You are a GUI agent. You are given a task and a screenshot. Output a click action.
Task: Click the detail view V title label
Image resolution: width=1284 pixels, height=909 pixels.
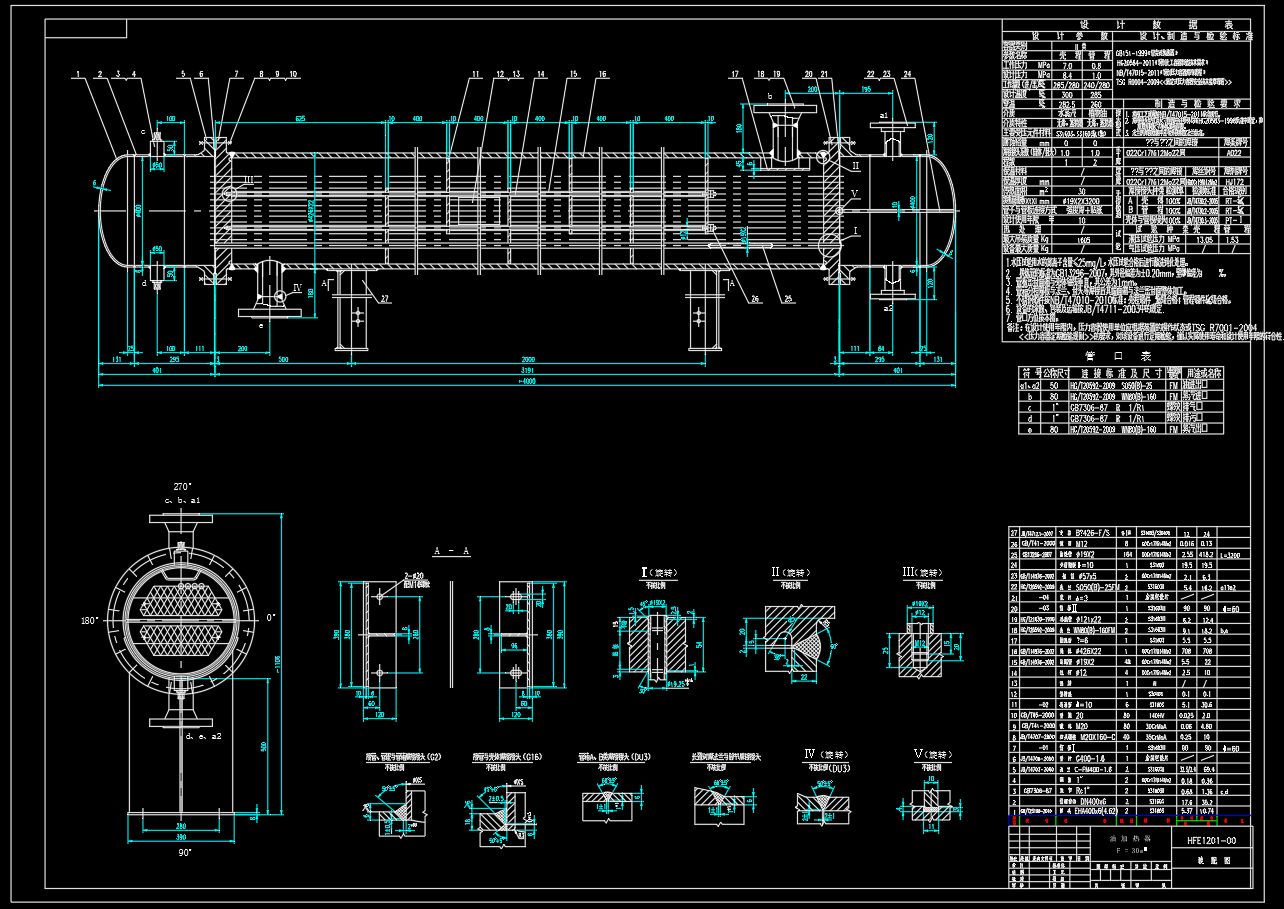tap(934, 754)
